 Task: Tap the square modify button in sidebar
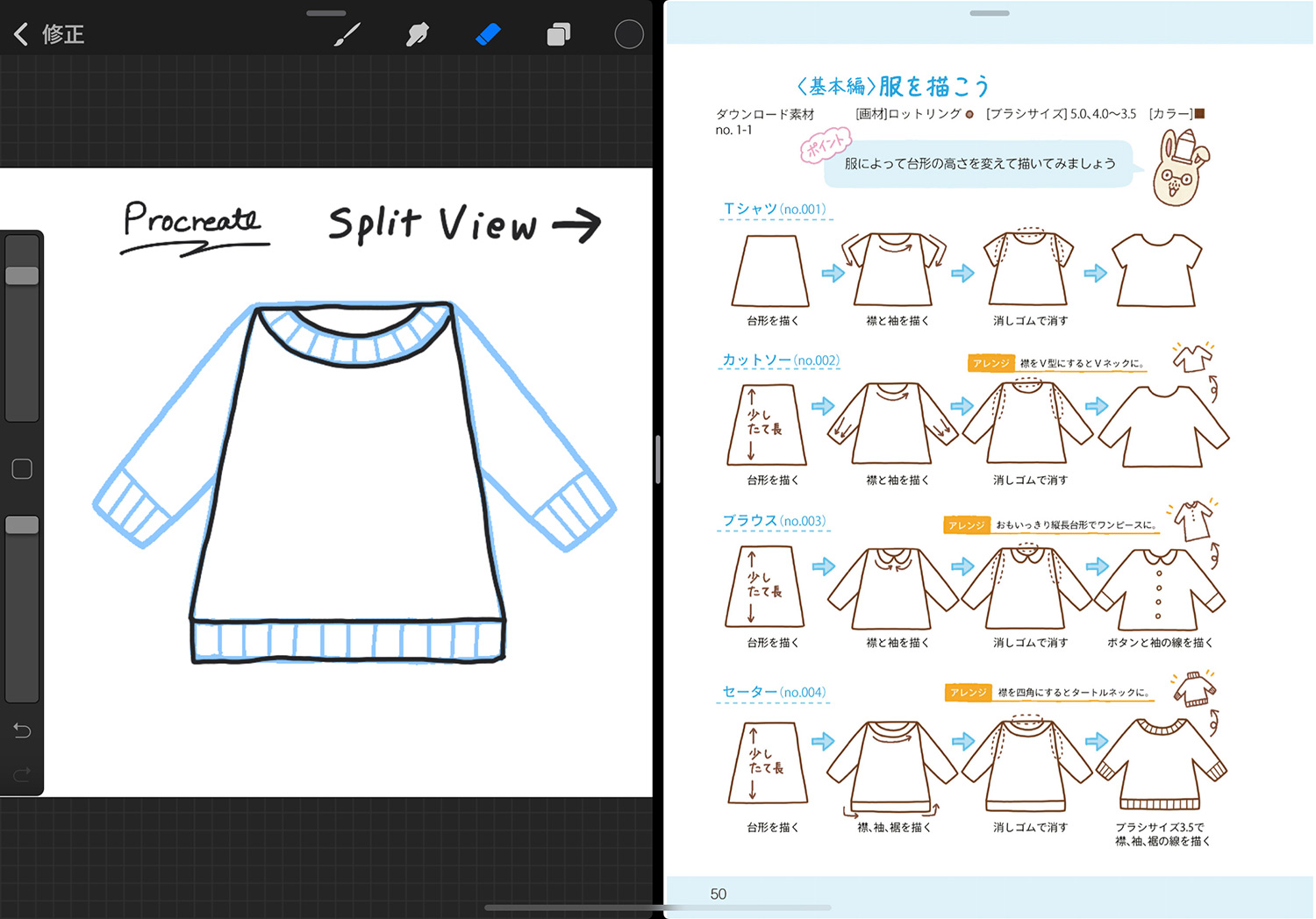pyautogui.click(x=22, y=469)
